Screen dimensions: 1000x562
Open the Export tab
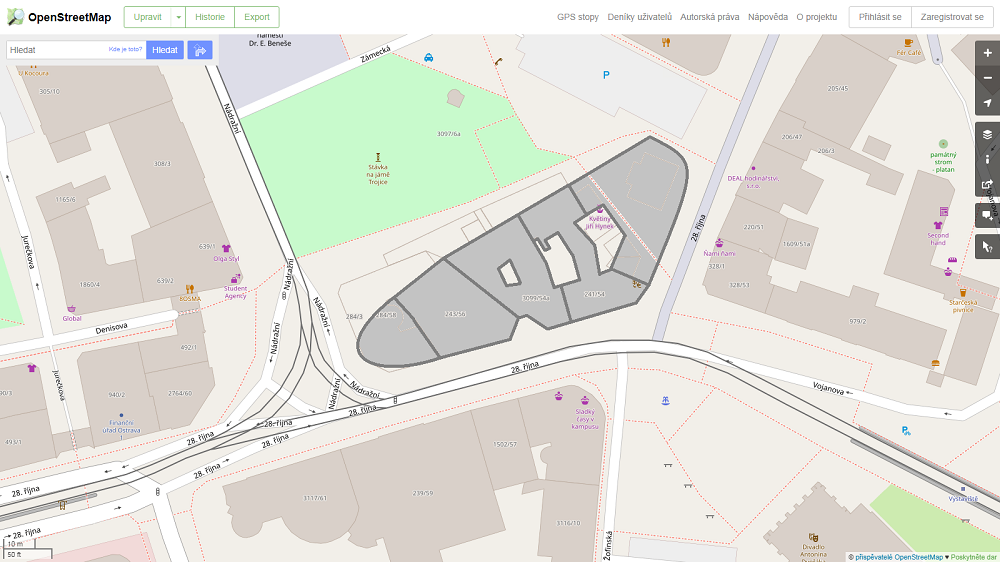click(257, 17)
